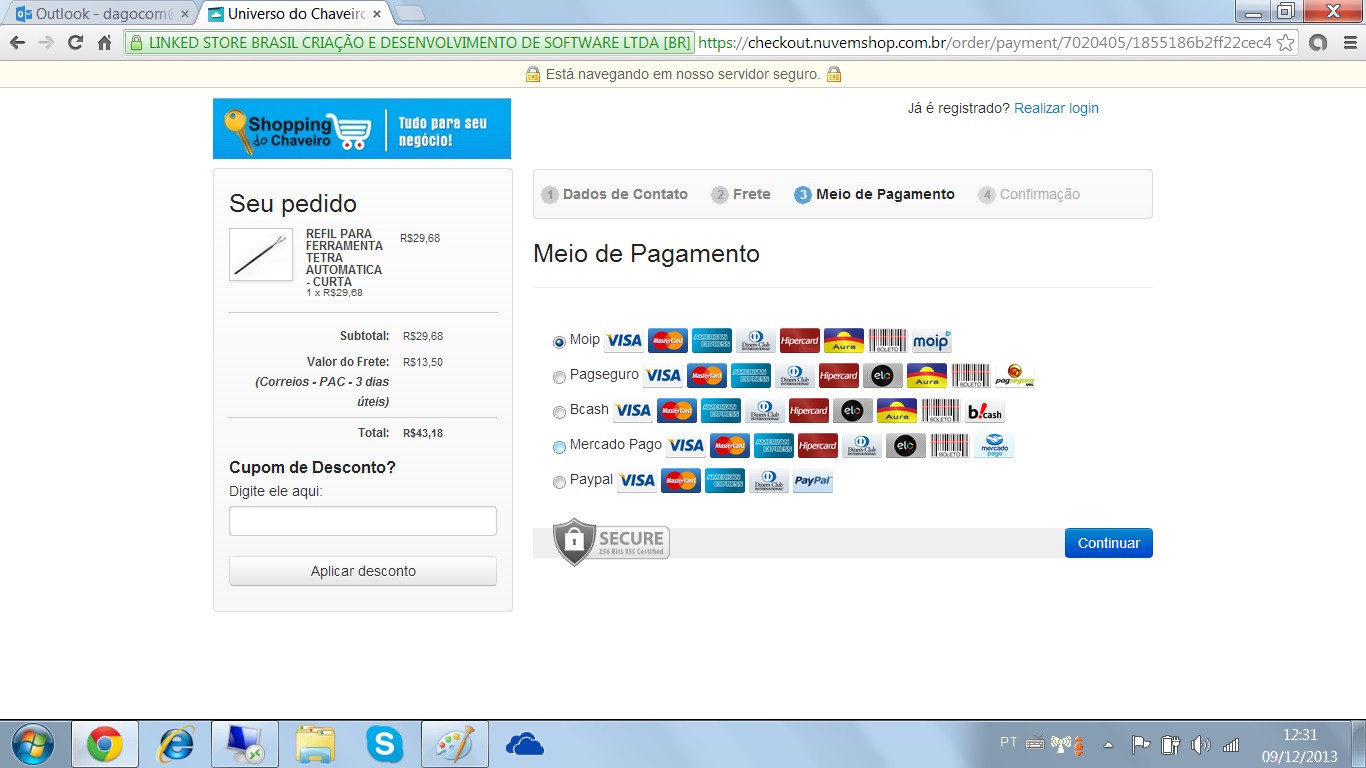Click the Shopping do Chaveiro logo banner
1366x768 pixels.
click(x=362, y=128)
